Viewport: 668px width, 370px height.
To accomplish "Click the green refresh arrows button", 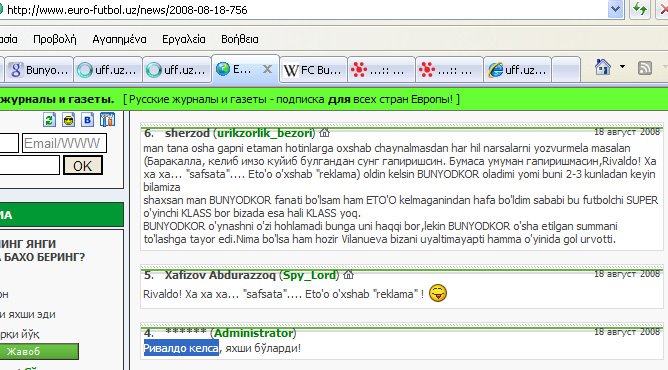I will tap(640, 9).
